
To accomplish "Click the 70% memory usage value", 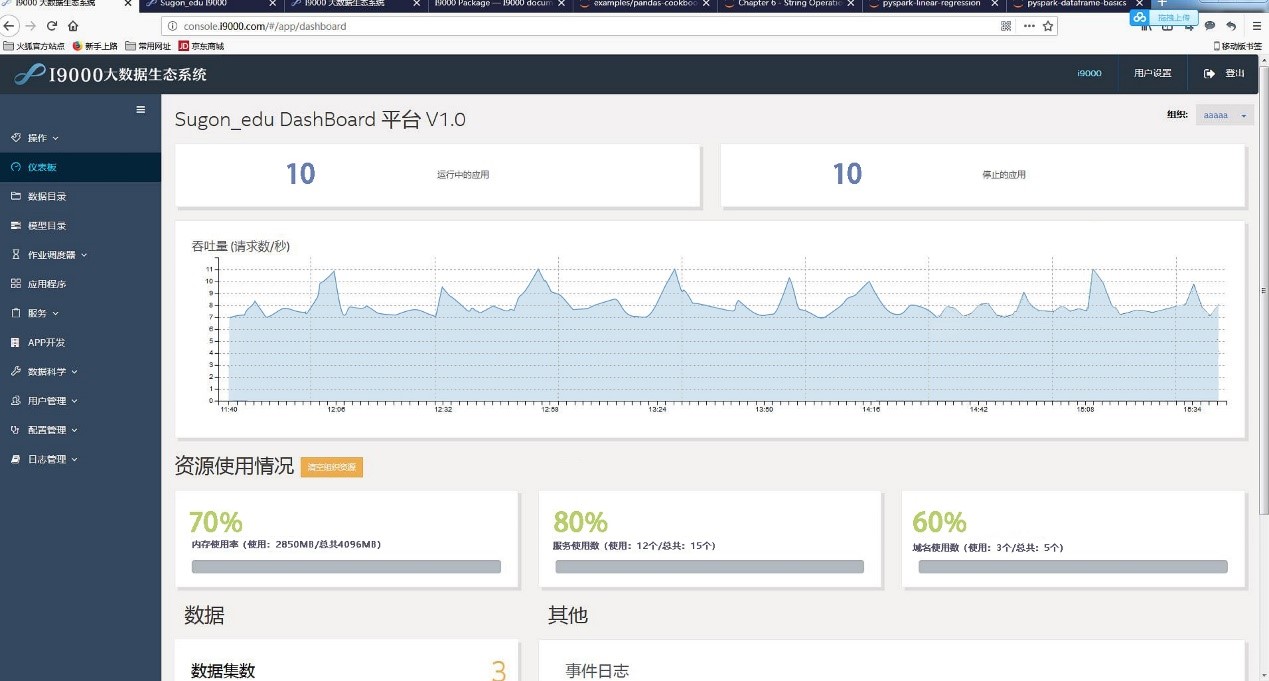I will 216,522.
